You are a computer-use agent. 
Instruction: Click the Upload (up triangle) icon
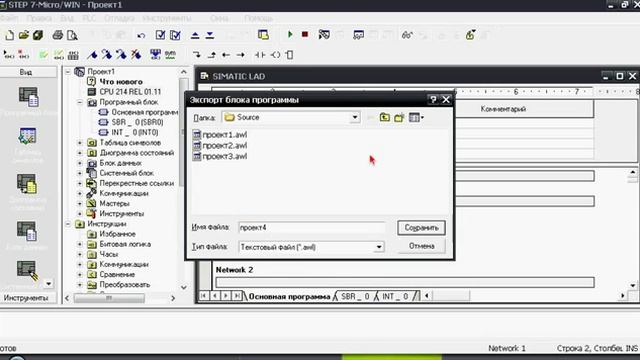pyautogui.click(x=195, y=36)
